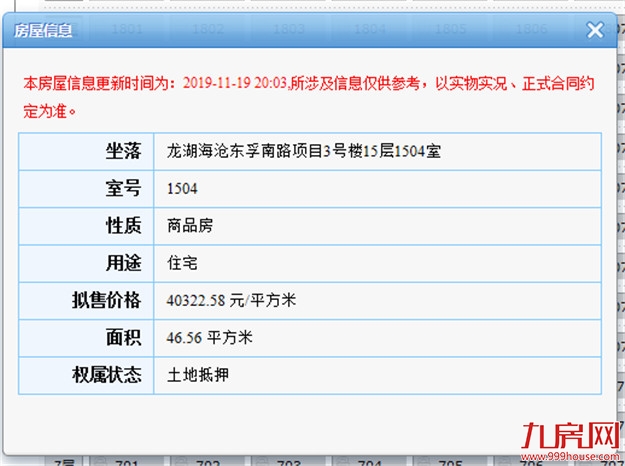Close the 房屋信息 dialog
The height and width of the screenshot is (466, 625).
coord(595,30)
